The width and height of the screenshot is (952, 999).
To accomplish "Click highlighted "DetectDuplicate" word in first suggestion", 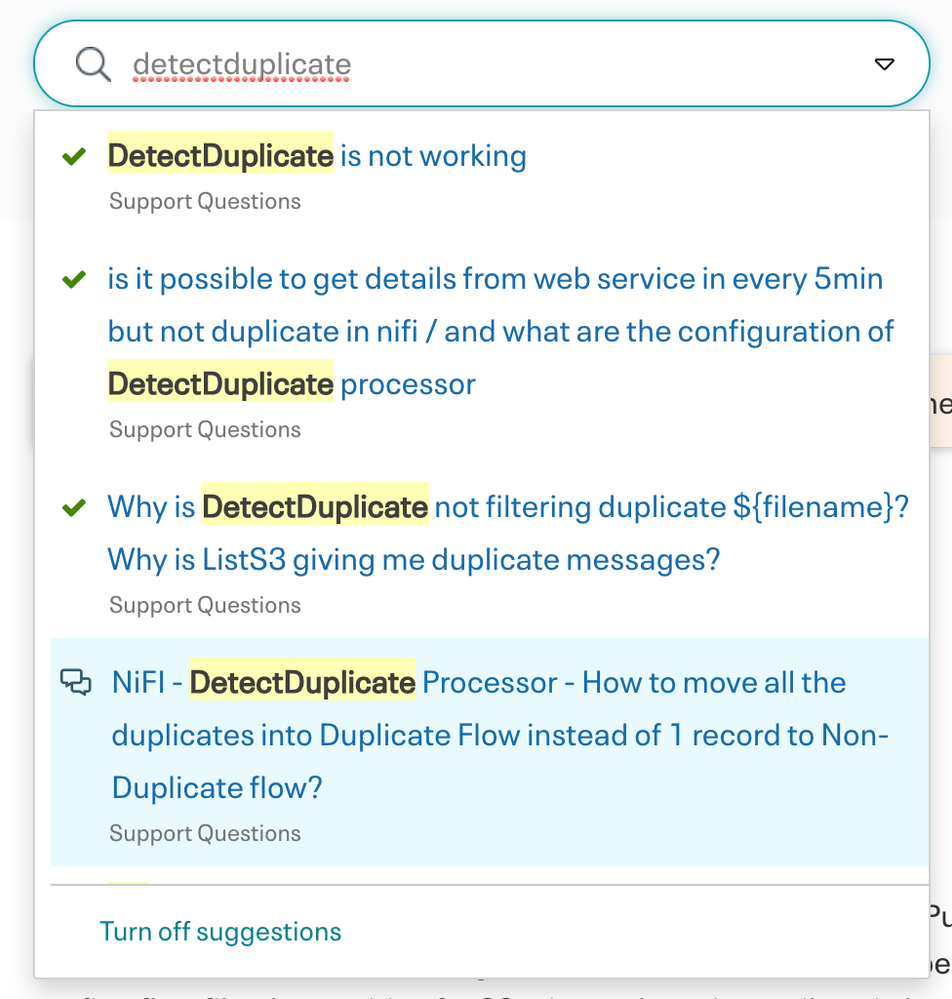I will (x=220, y=156).
